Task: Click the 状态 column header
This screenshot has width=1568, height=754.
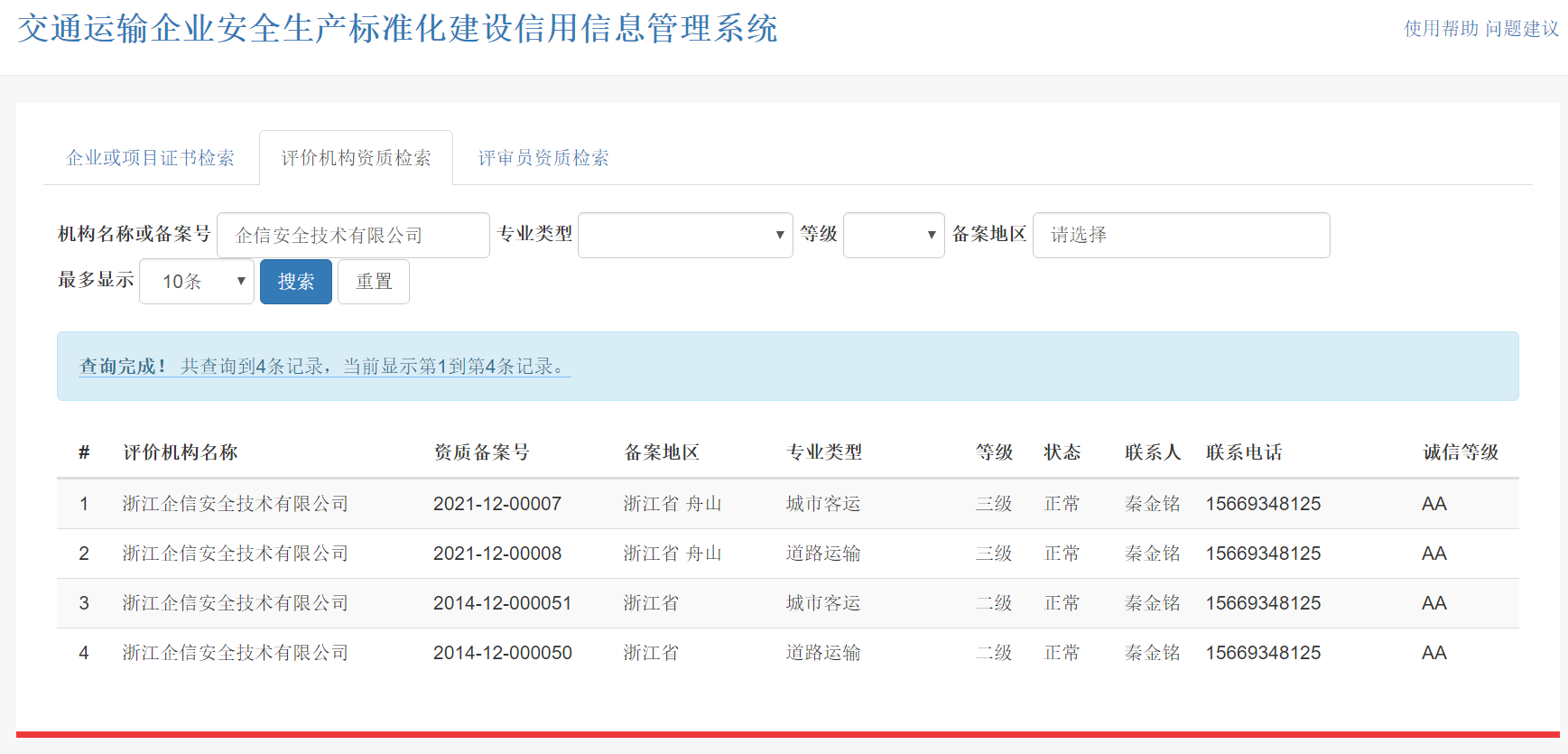Action: (1062, 452)
